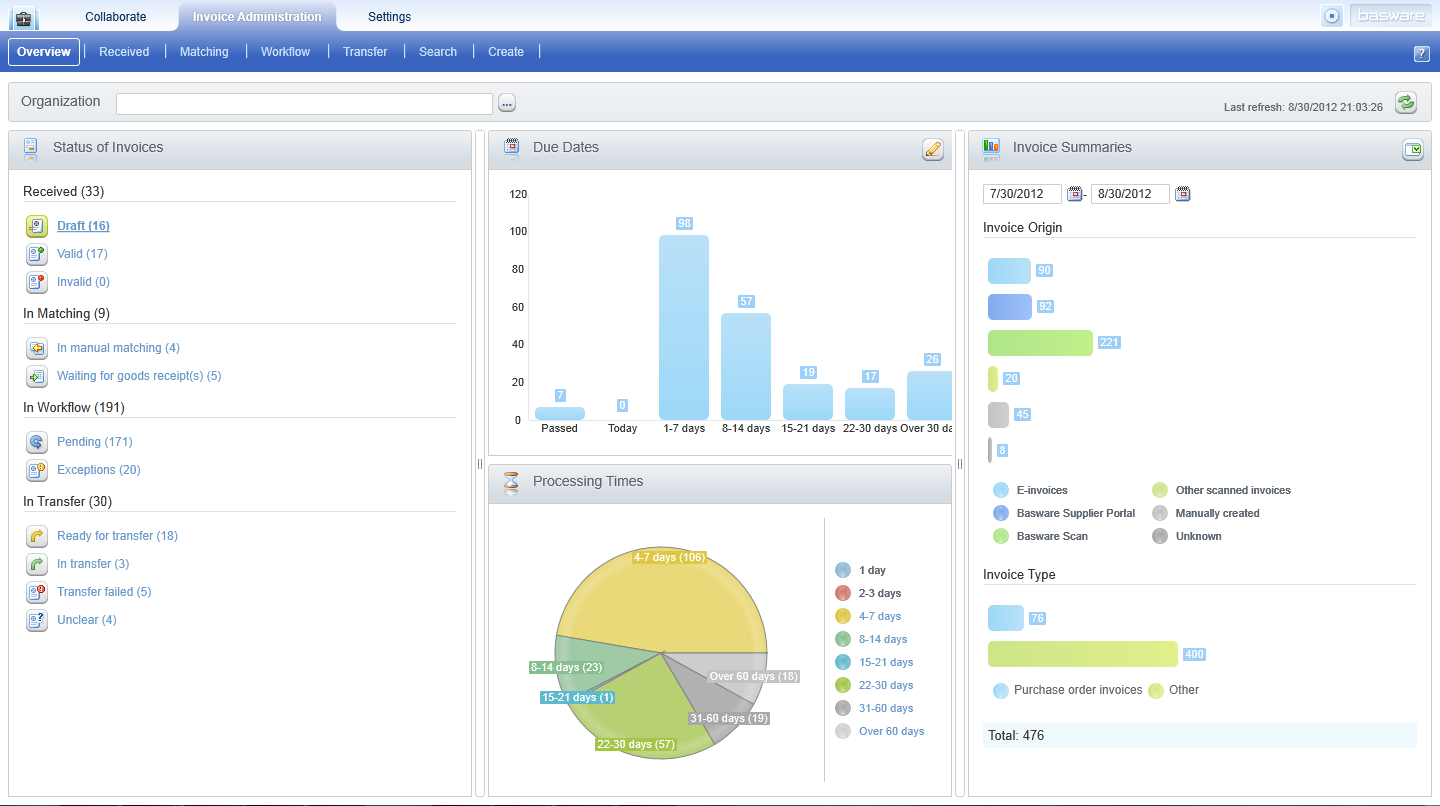
Task: Go to the Matching submenu
Action: pos(204,52)
